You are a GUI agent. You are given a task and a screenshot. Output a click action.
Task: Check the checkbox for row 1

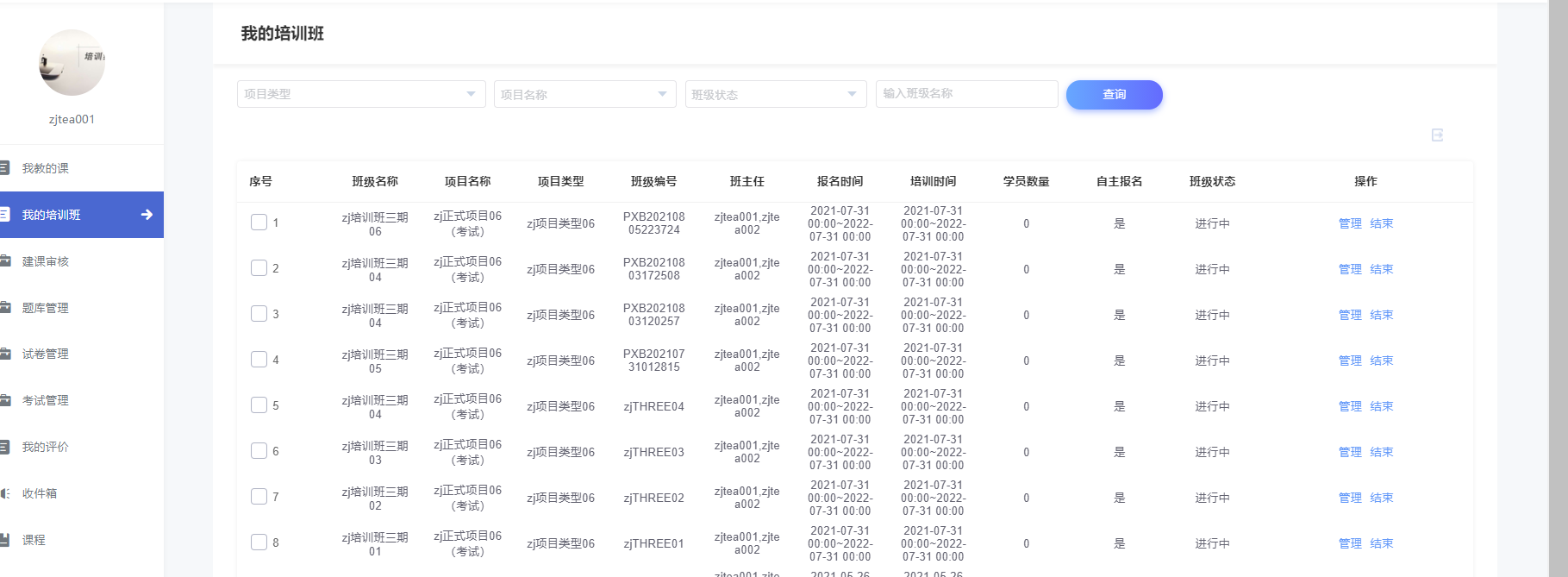(x=259, y=223)
